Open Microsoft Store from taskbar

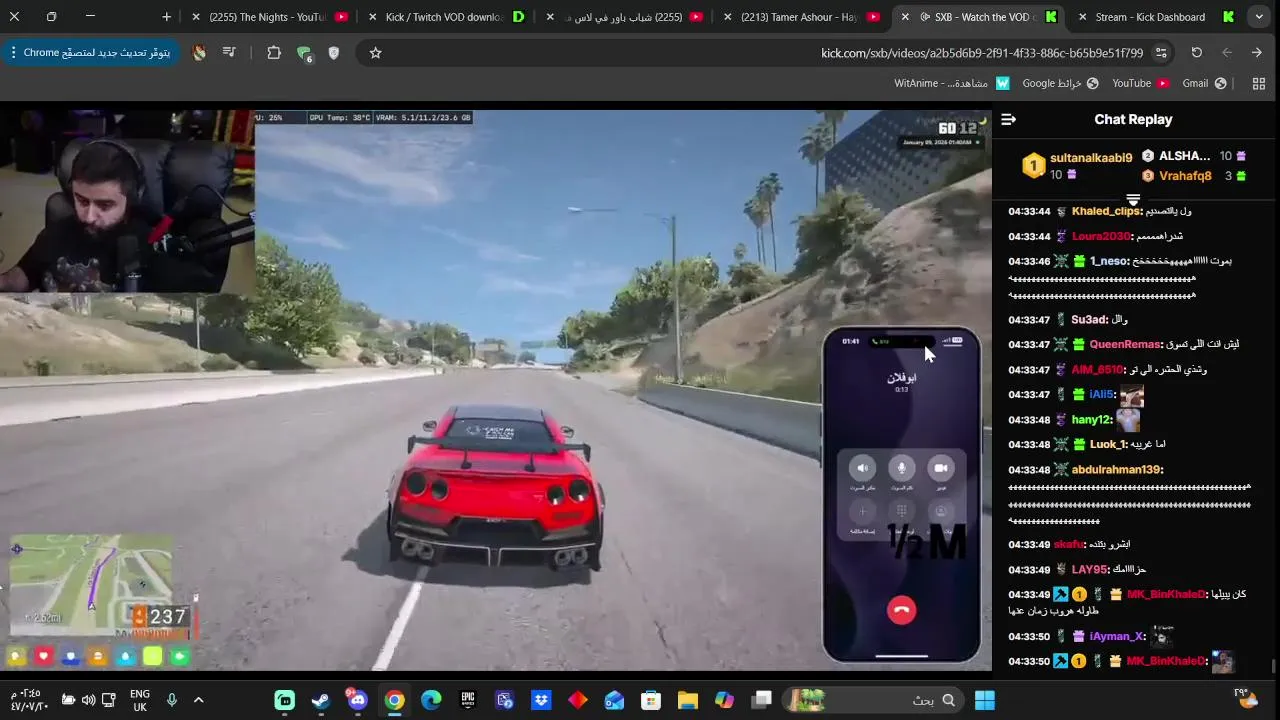click(651, 700)
